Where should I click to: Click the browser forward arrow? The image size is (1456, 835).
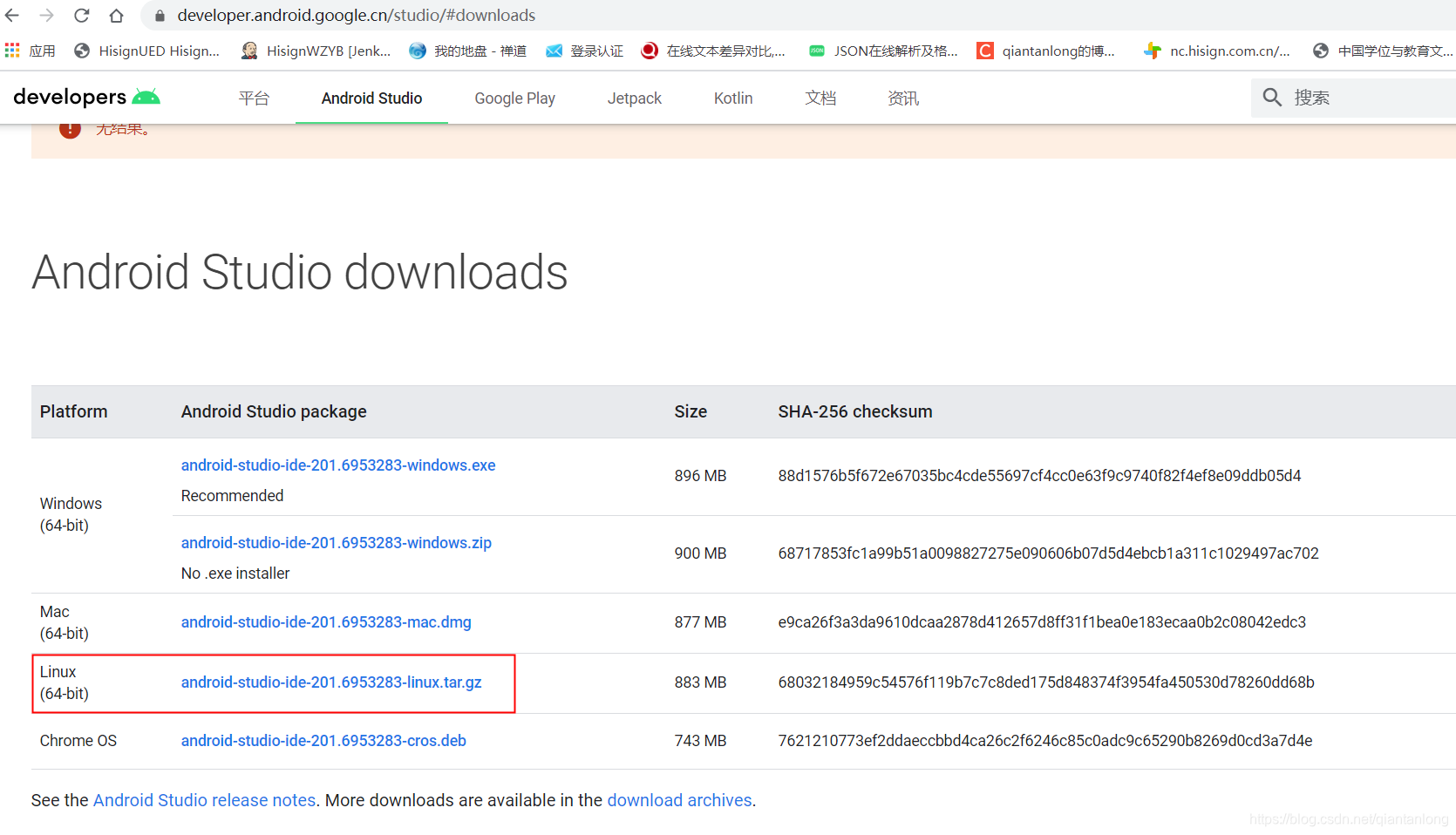pyautogui.click(x=47, y=16)
